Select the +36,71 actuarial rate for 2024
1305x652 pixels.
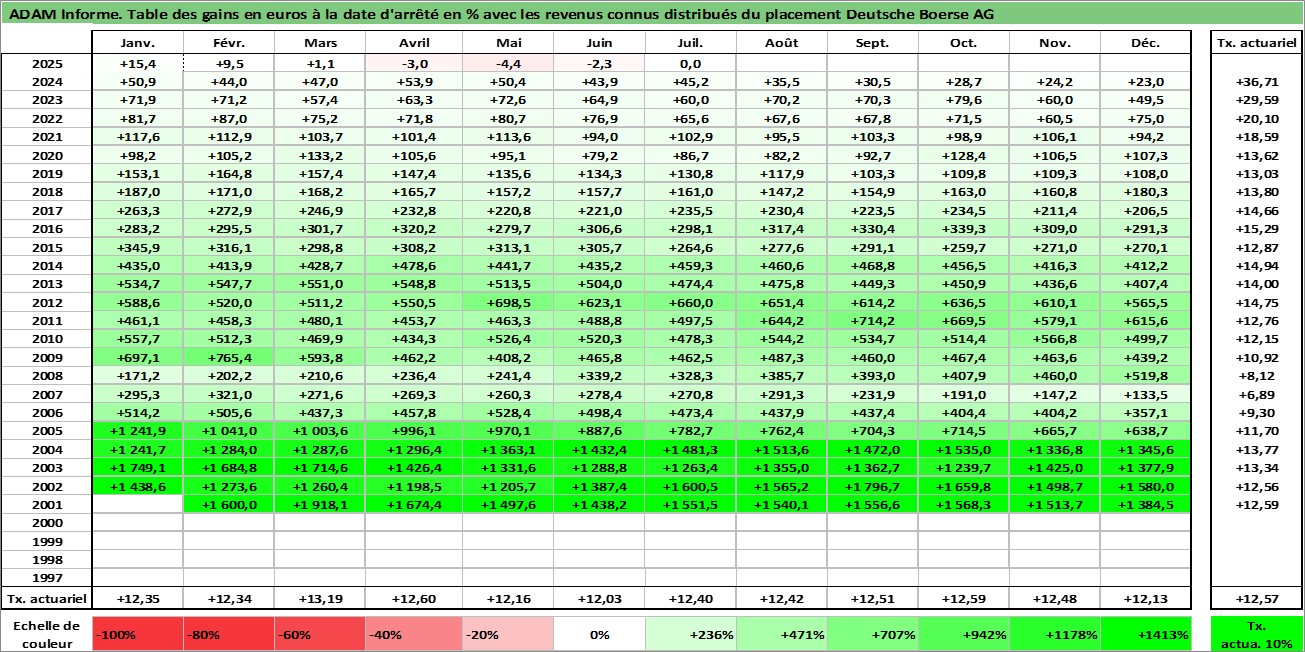tap(1256, 81)
